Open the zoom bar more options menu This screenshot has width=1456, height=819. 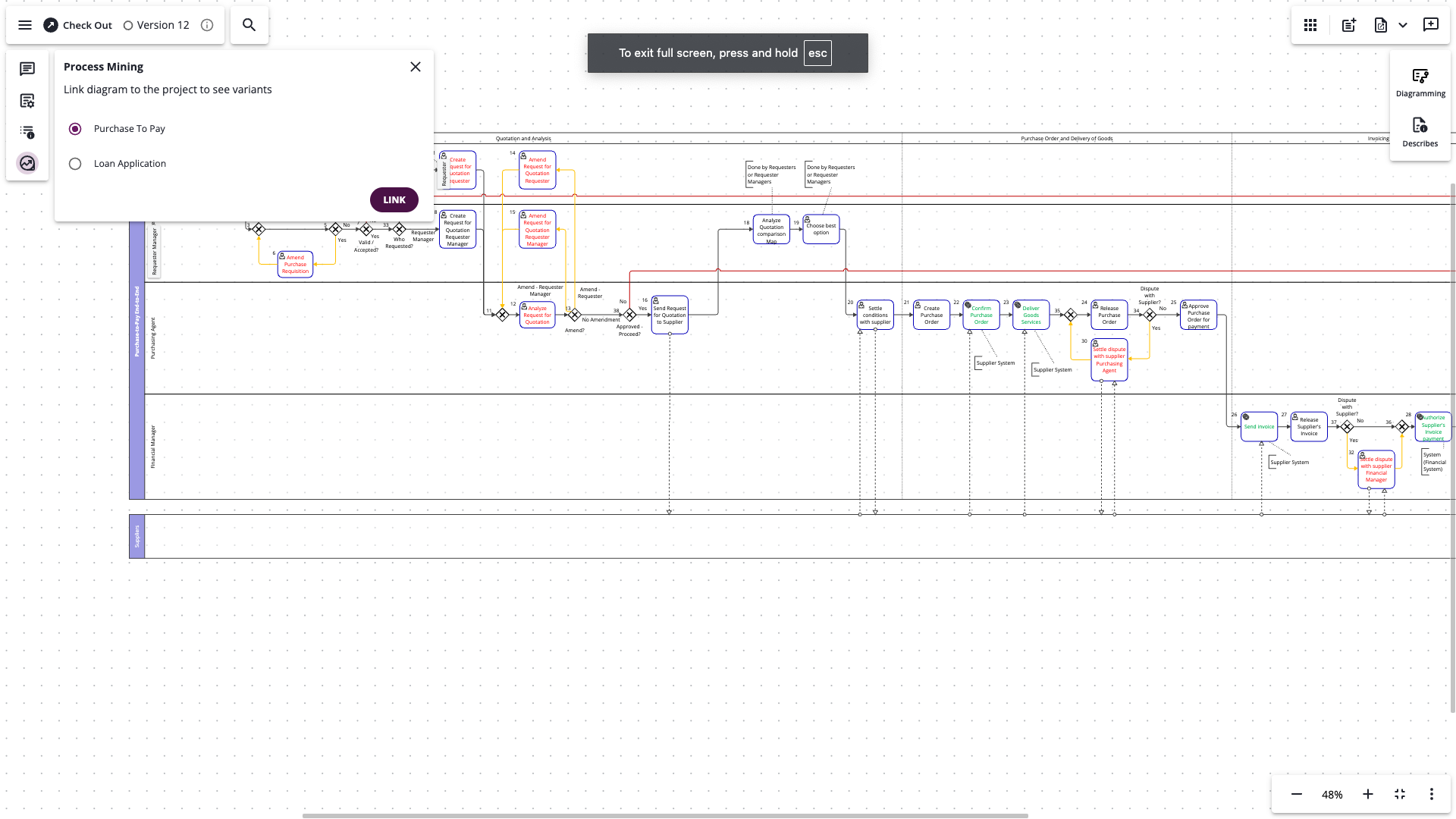pyautogui.click(x=1431, y=794)
